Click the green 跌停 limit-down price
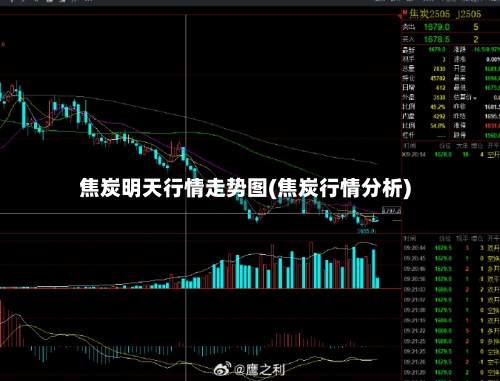Image resolution: width=500 pixels, height=381 pixels. (492, 135)
